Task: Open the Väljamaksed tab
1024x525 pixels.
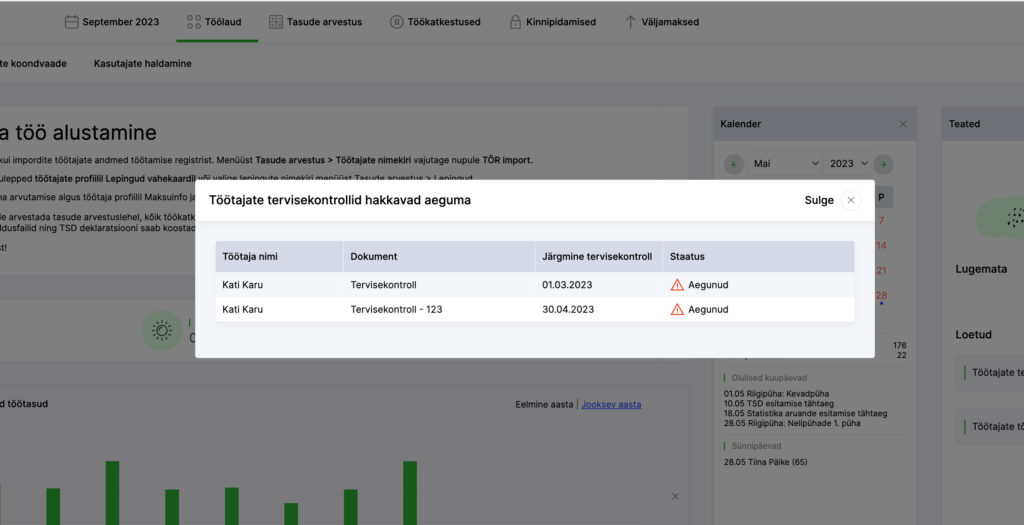Action: (662, 22)
